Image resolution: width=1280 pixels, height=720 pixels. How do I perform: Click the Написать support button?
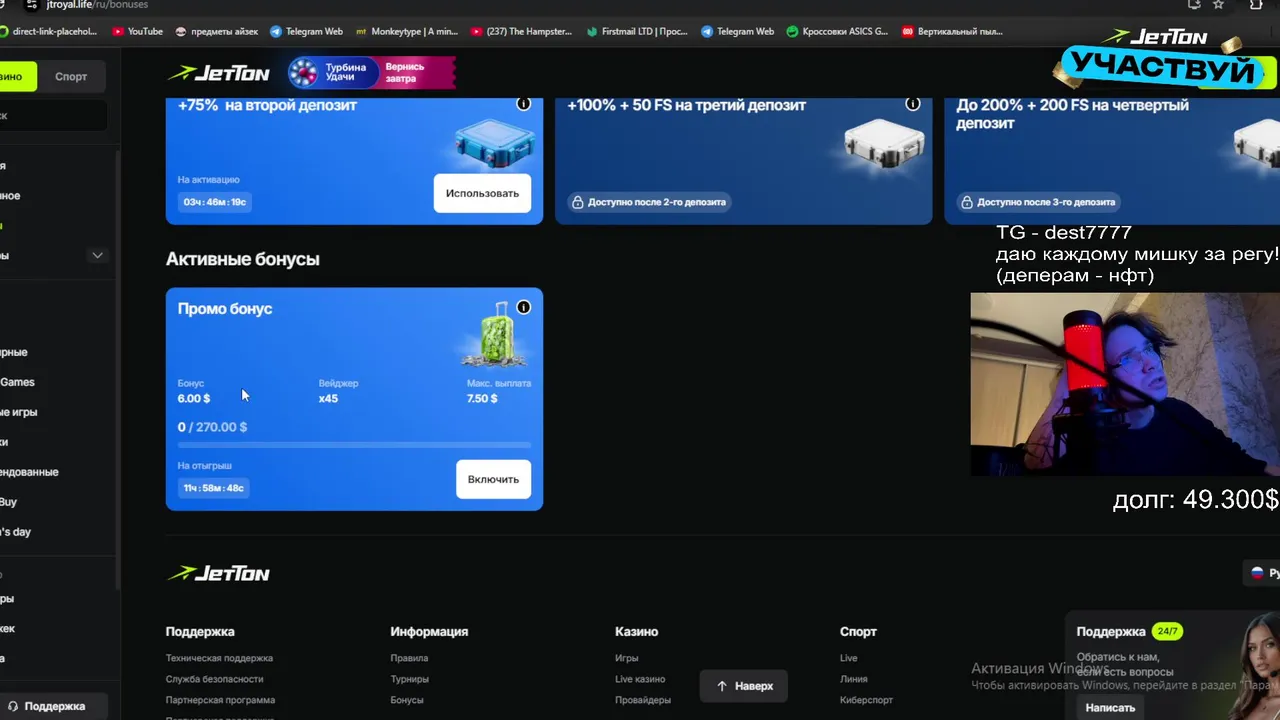pos(1110,707)
